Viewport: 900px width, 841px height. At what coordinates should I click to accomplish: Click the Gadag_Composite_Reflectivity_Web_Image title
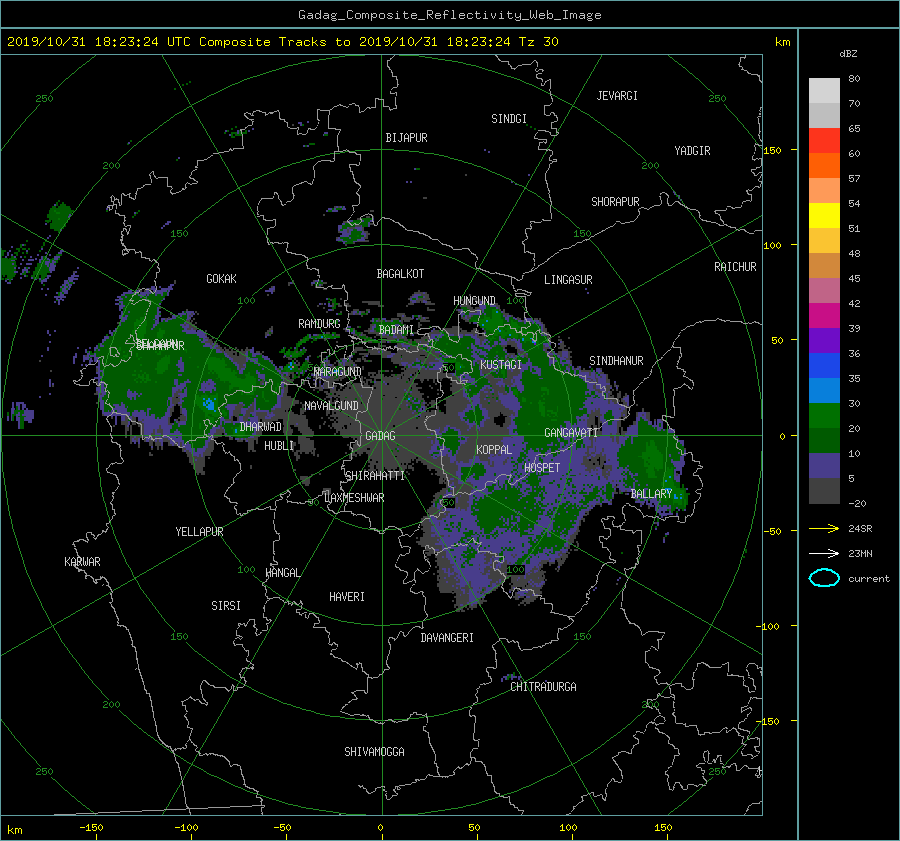pyautogui.click(x=449, y=15)
